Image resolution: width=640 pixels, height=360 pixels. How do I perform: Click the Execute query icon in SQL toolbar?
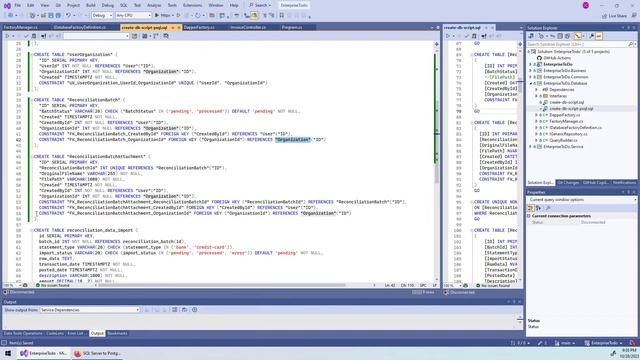[x=7, y=36]
